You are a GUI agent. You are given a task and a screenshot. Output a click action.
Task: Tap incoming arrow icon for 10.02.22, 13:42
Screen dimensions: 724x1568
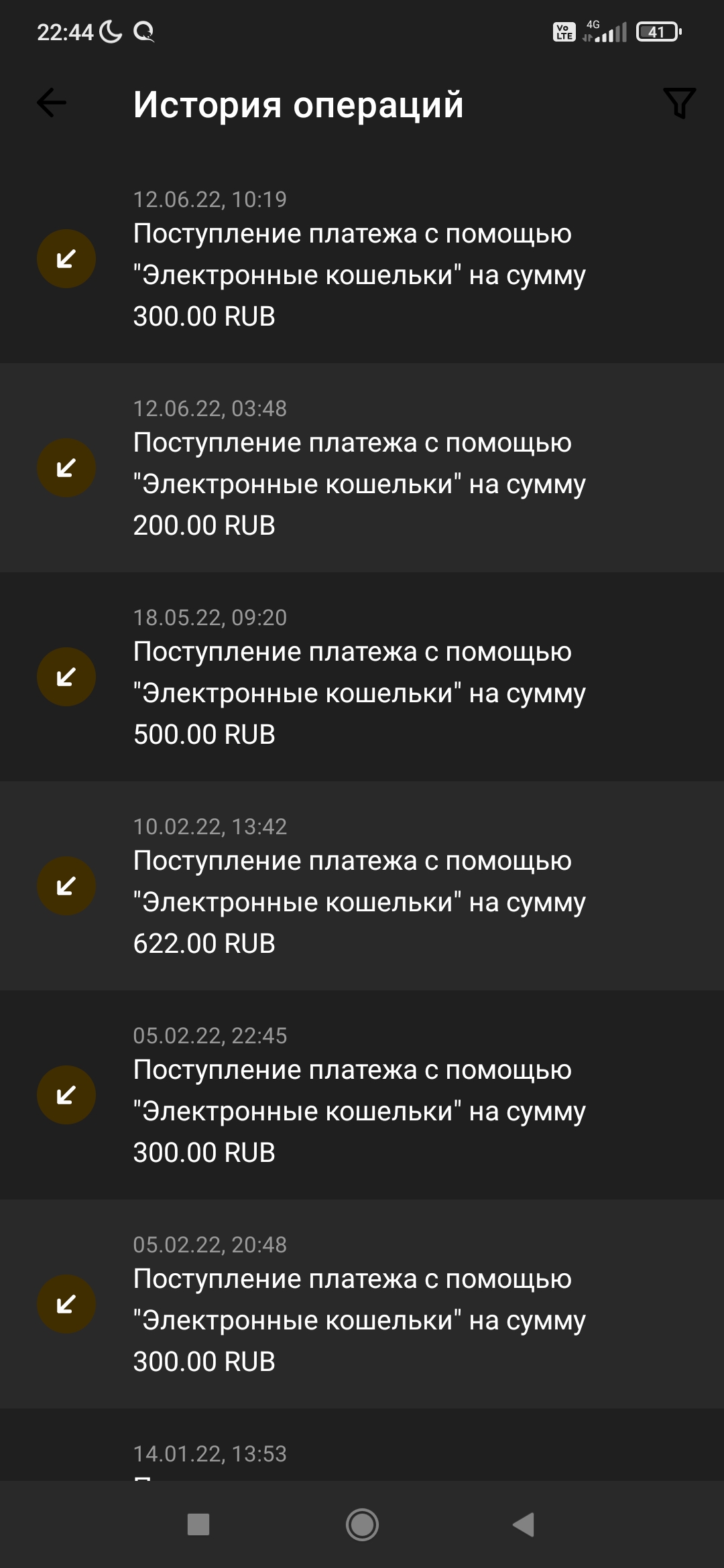click(66, 886)
